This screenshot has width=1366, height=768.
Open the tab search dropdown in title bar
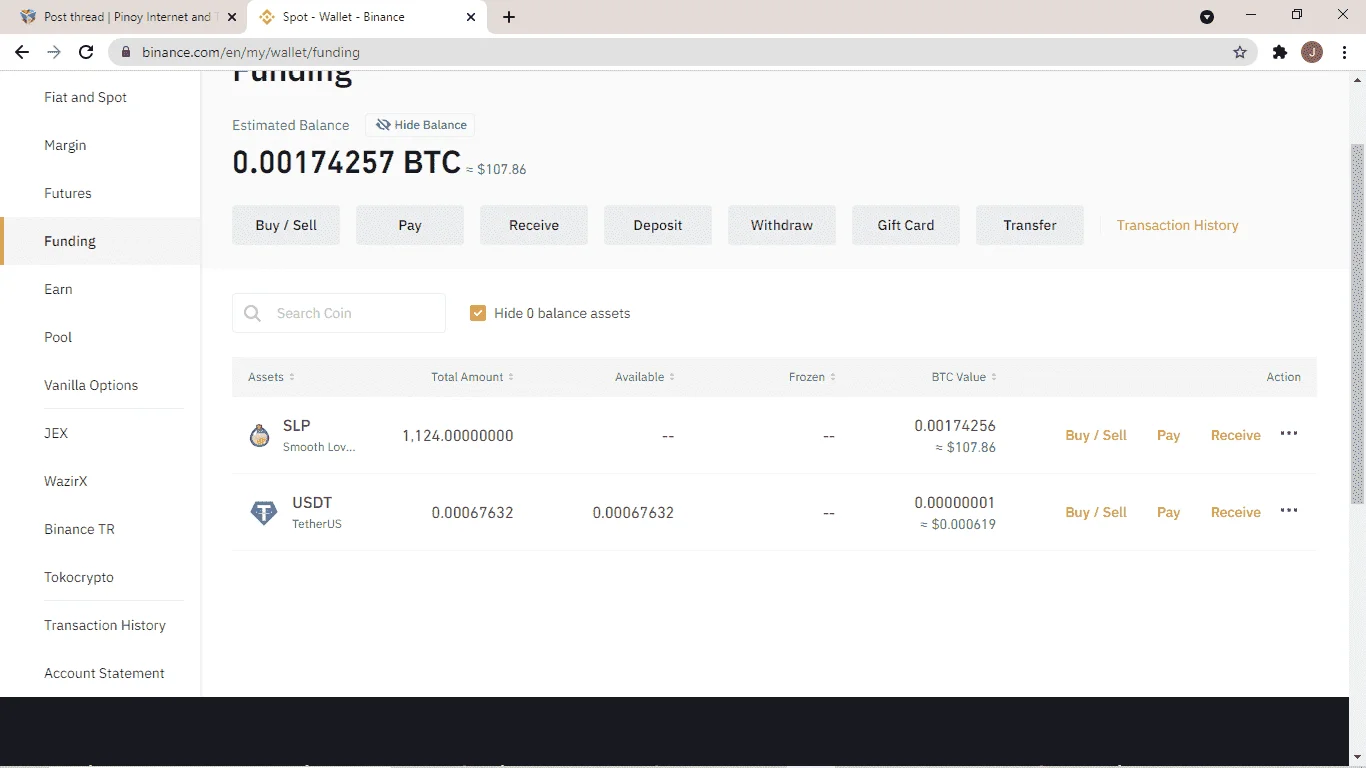tap(1207, 17)
